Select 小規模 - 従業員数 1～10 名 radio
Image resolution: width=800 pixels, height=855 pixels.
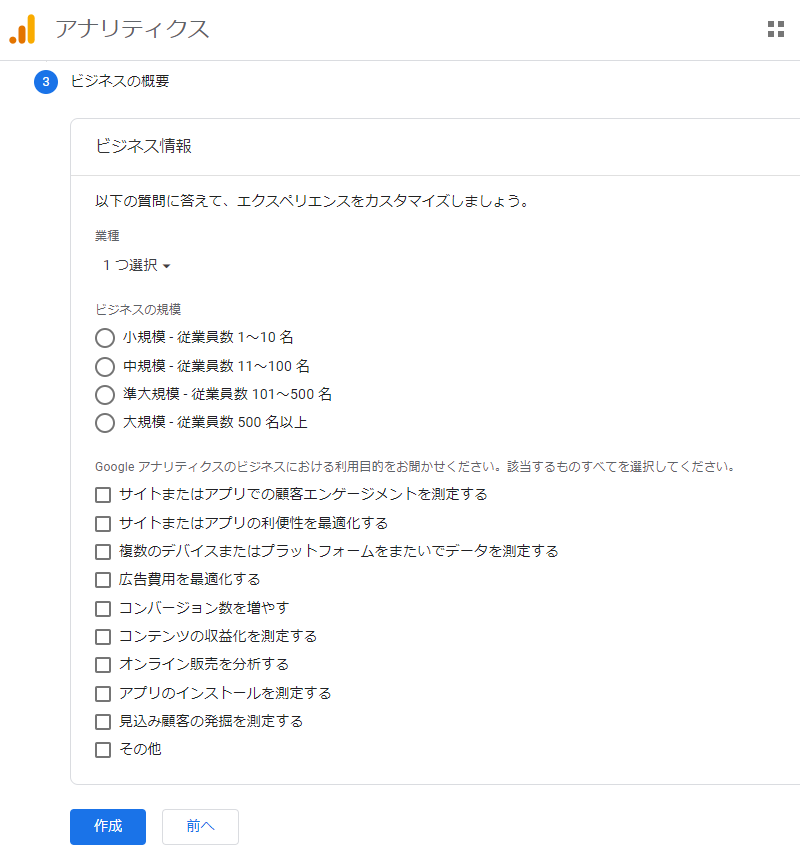[105, 338]
